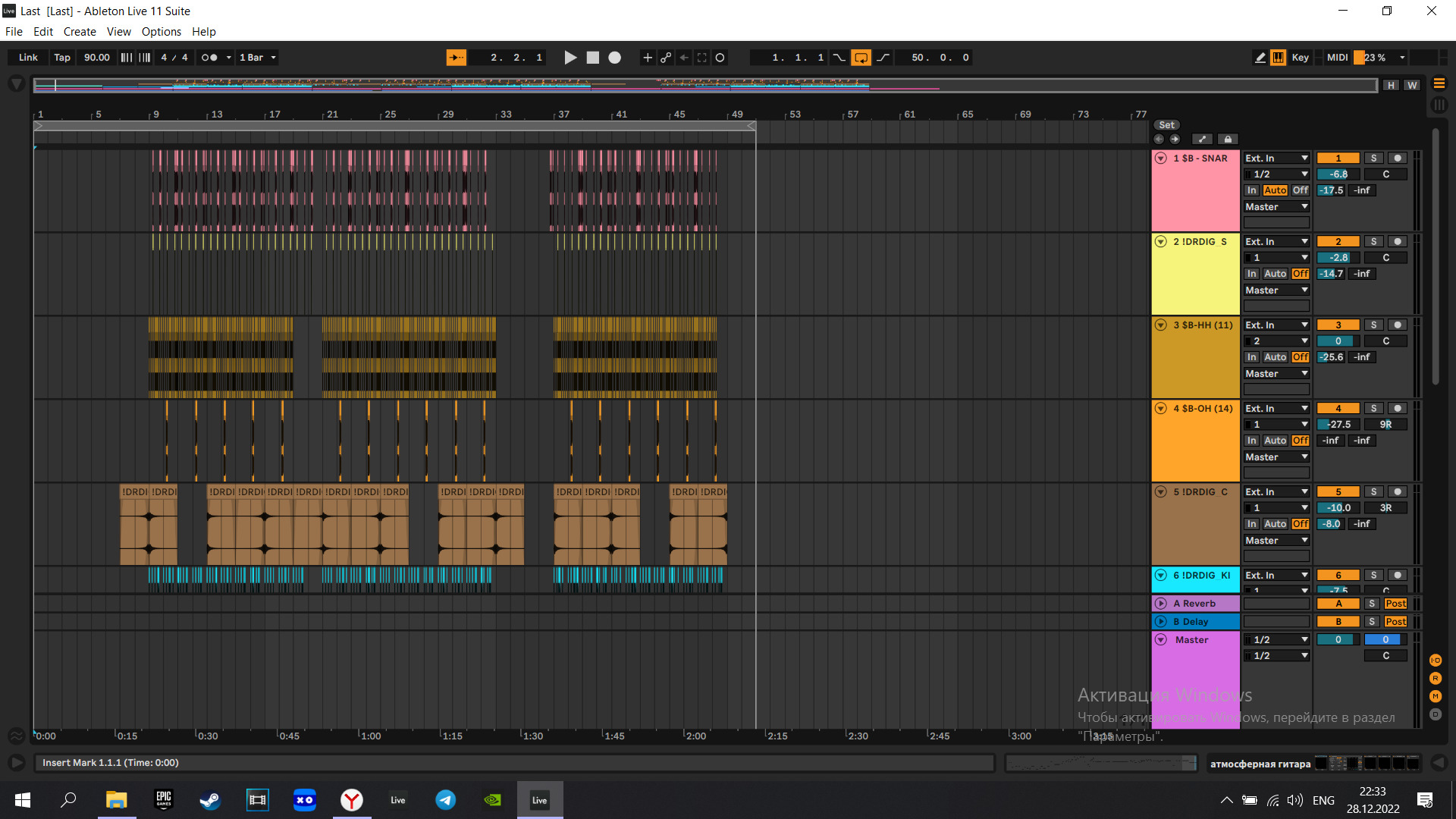Screen dimensions: 1456x819
Task: Collapse track 1 $B - SNAR
Action: (x=1160, y=158)
